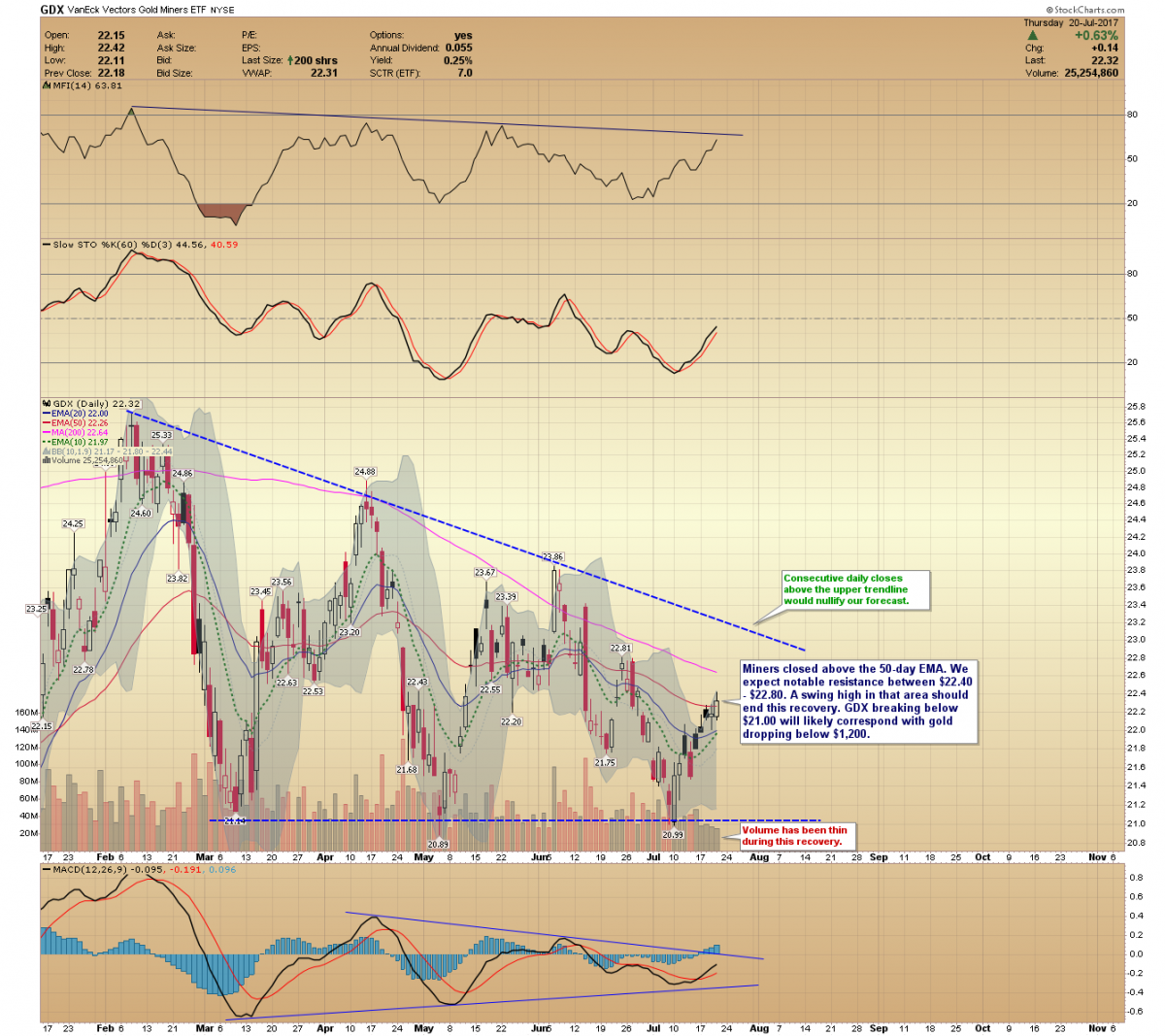
Task: Click the Slow STO legend line marker
Action: click(46, 245)
